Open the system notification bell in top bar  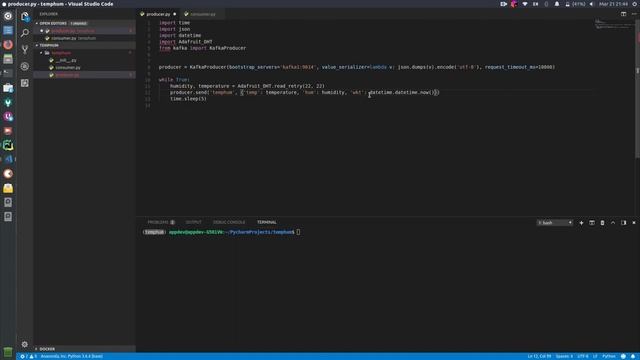click(x=557, y=4)
